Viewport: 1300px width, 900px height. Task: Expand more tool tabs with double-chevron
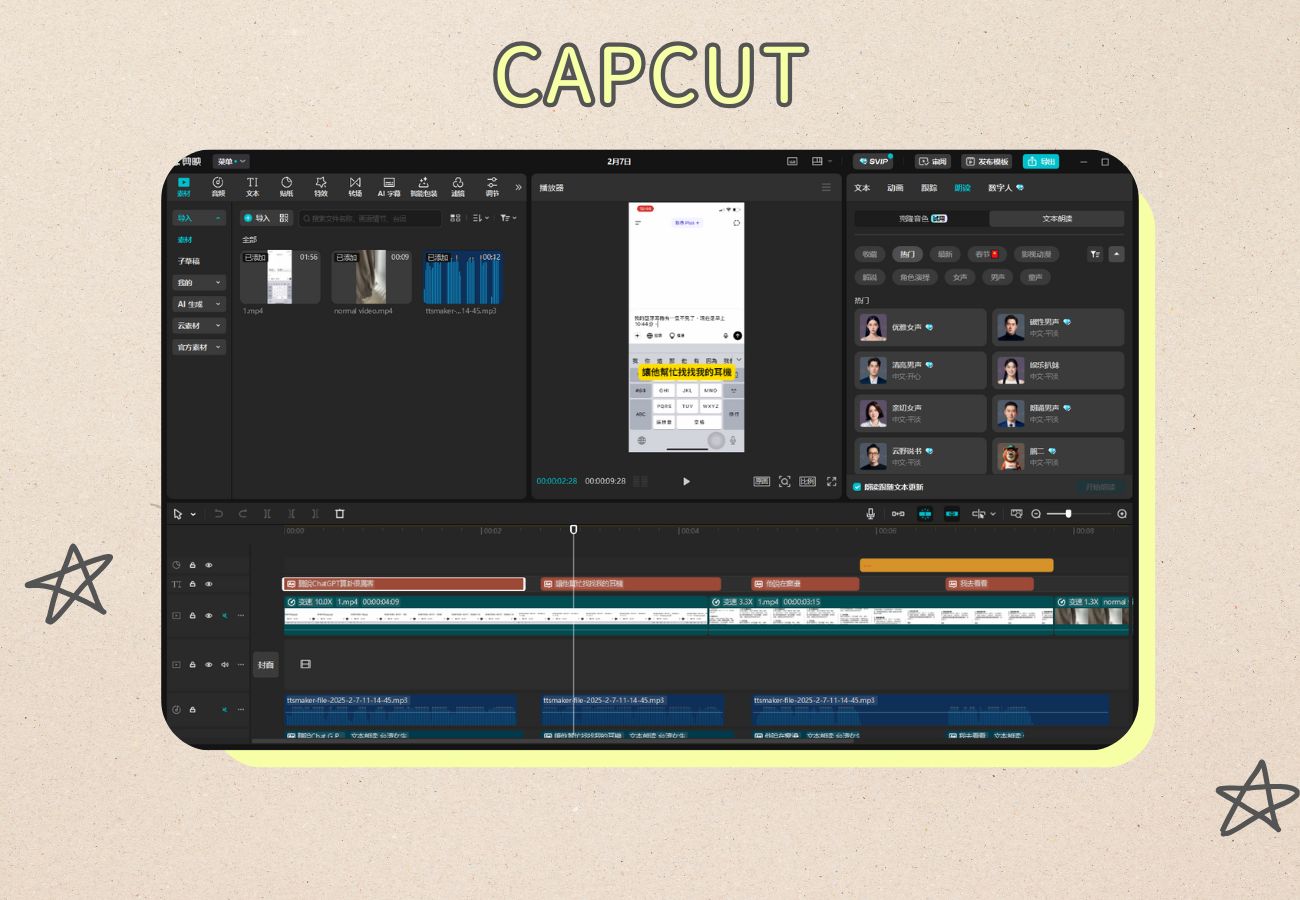[x=518, y=187]
